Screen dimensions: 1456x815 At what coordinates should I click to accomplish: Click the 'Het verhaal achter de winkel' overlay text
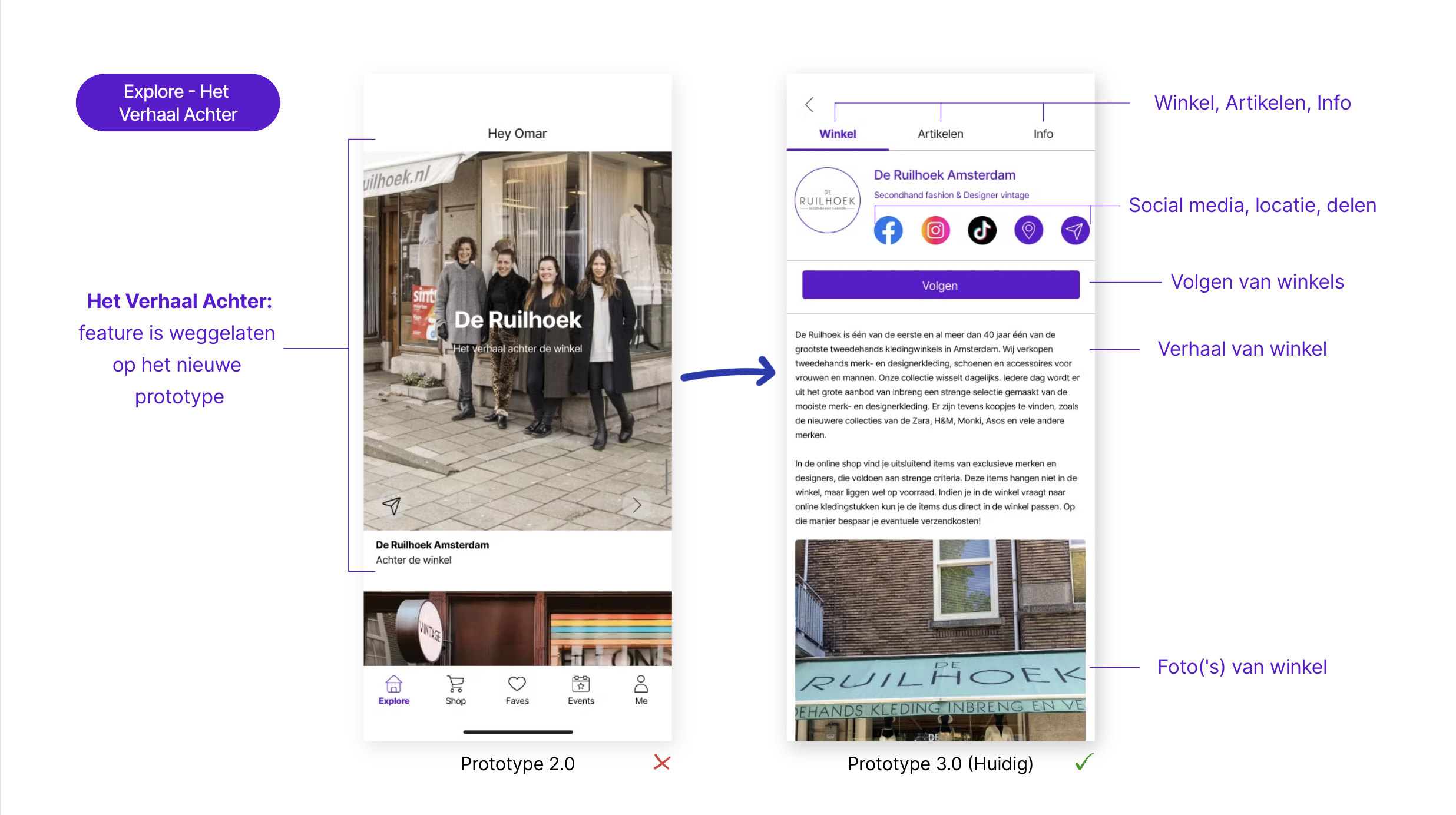[518, 349]
